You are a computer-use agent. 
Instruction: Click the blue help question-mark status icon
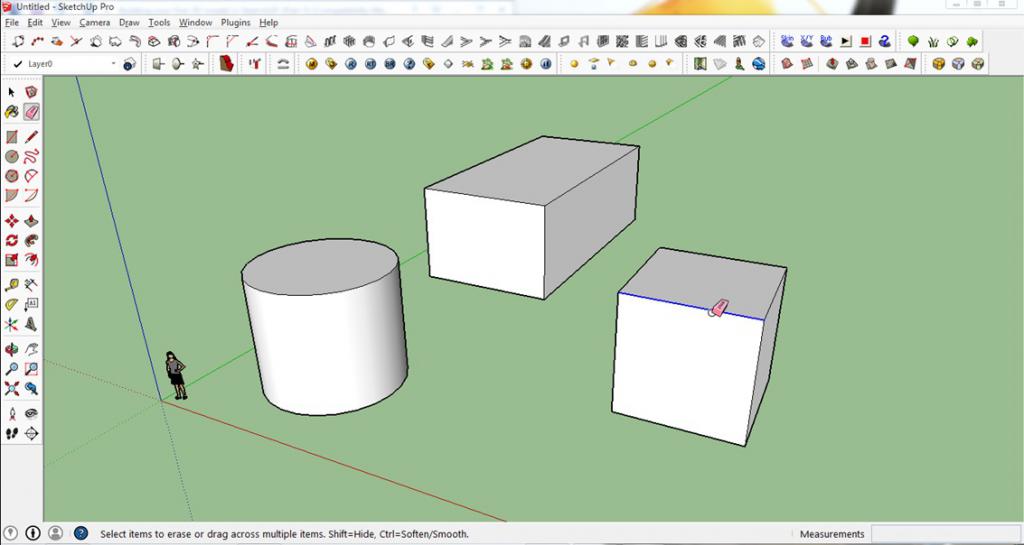tap(80, 534)
